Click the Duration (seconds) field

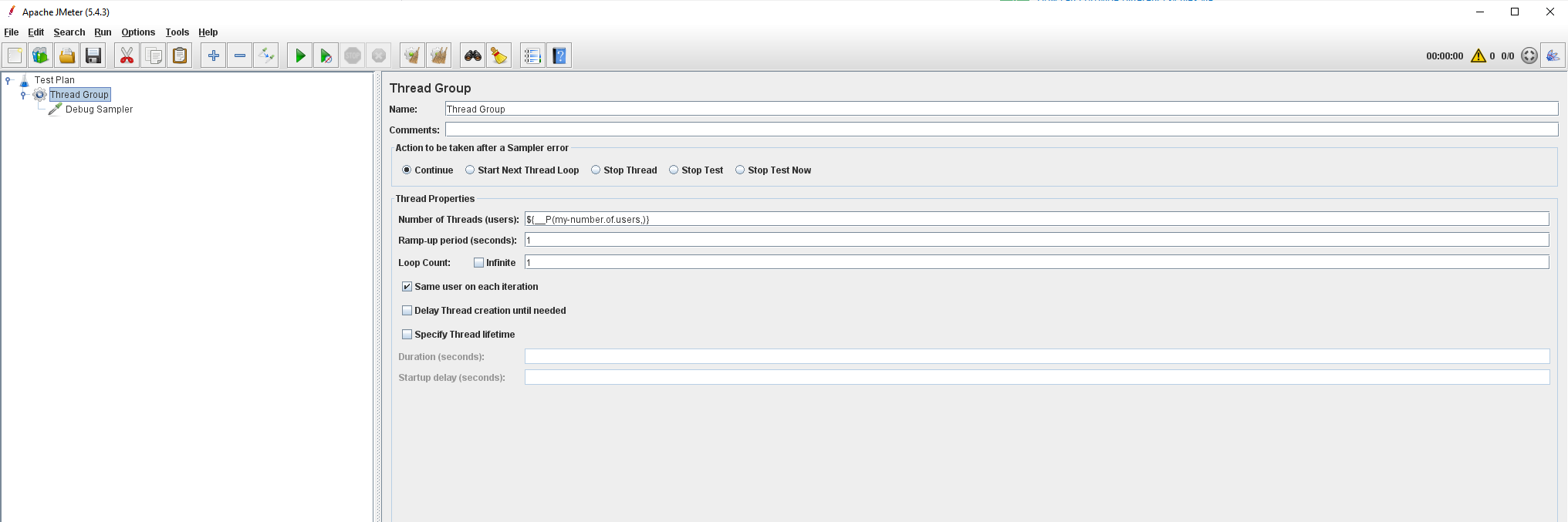[x=1037, y=356]
